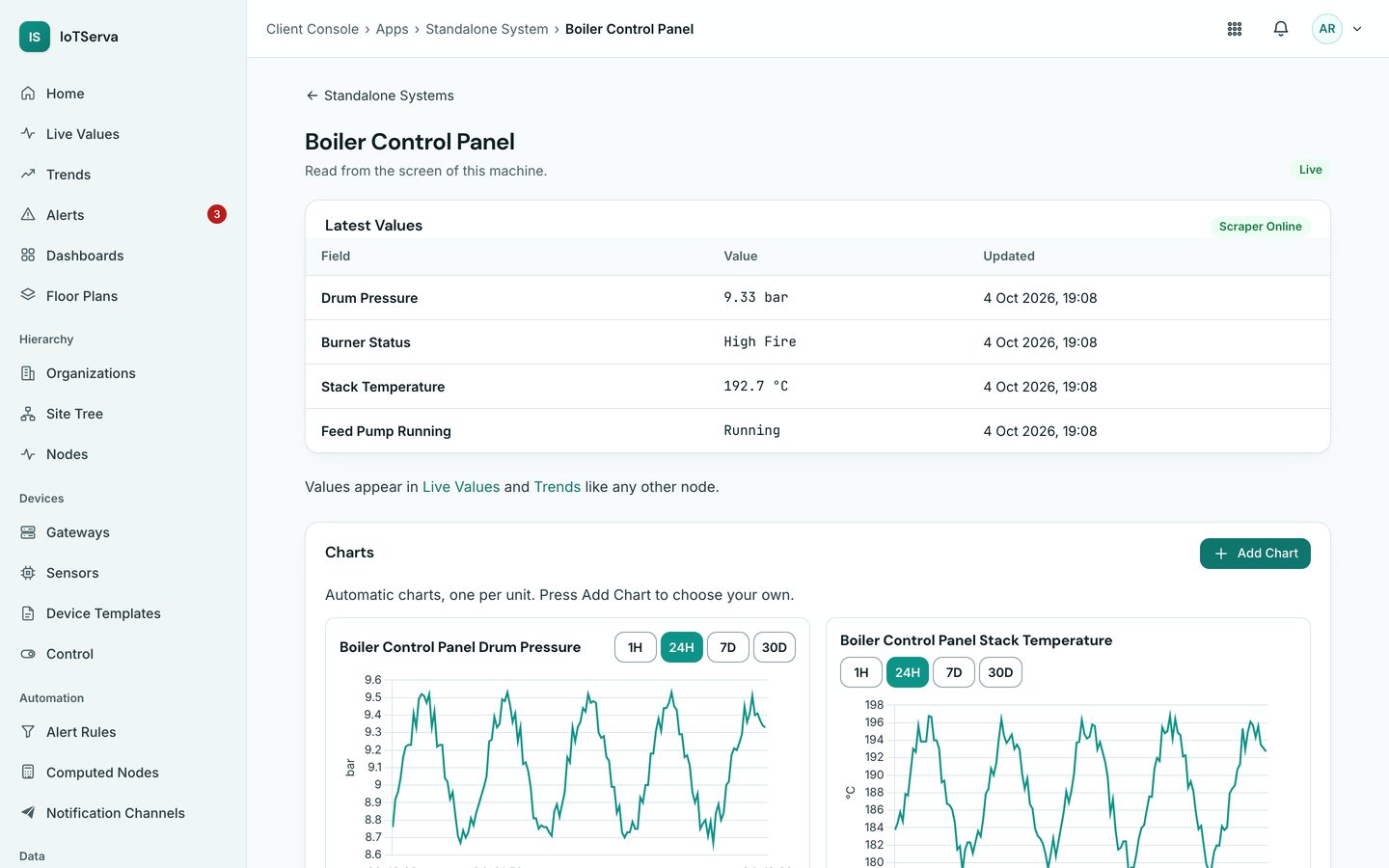1389x868 pixels.
Task: Select 7D range for Stack Temperature chart
Action: (x=954, y=672)
